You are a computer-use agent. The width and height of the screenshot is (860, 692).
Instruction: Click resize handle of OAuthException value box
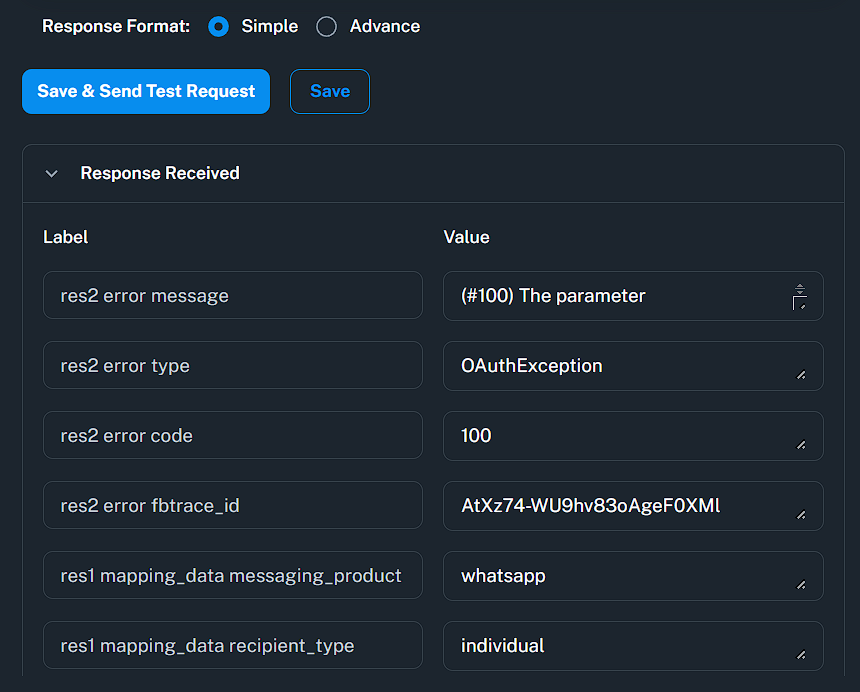click(801, 375)
